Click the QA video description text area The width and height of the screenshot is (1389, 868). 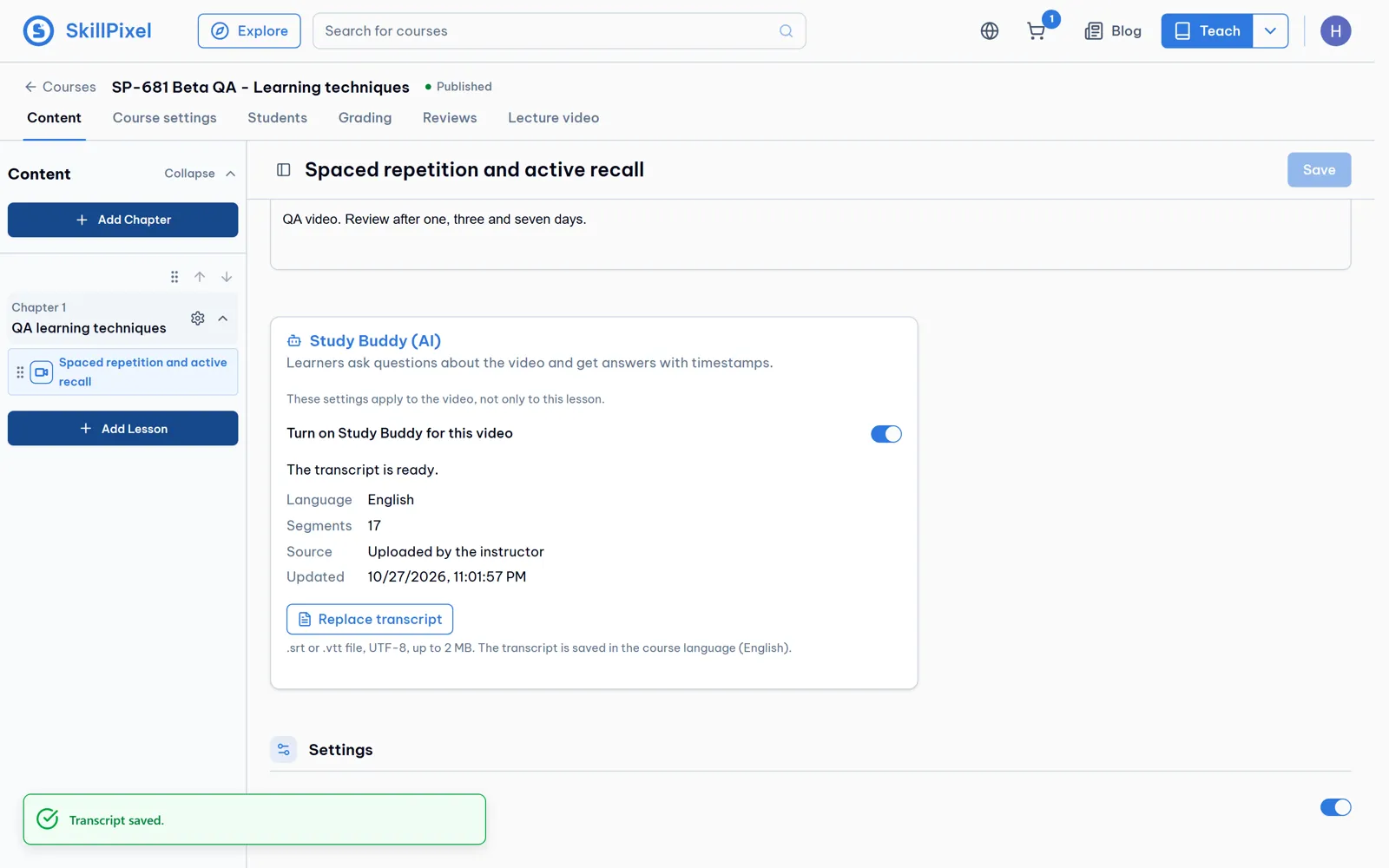pyautogui.click(x=810, y=234)
